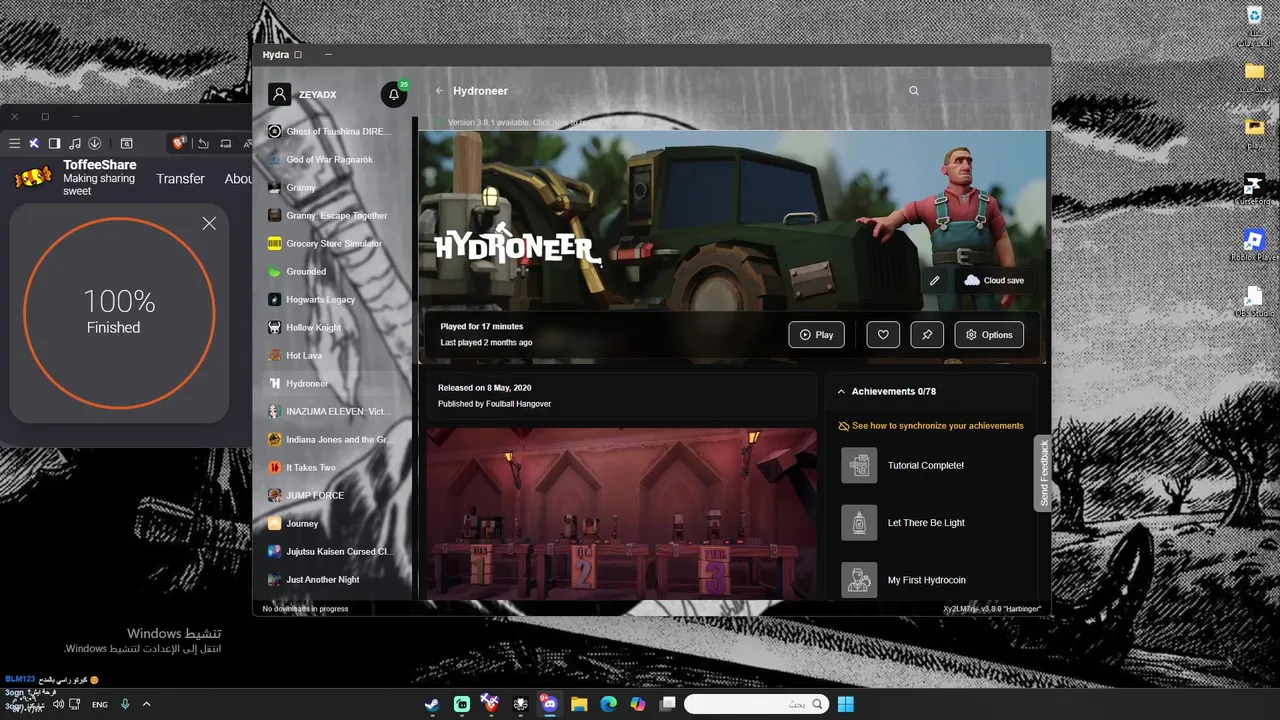Click the 100% Finished progress circle
The image size is (1280, 720).
(x=118, y=313)
